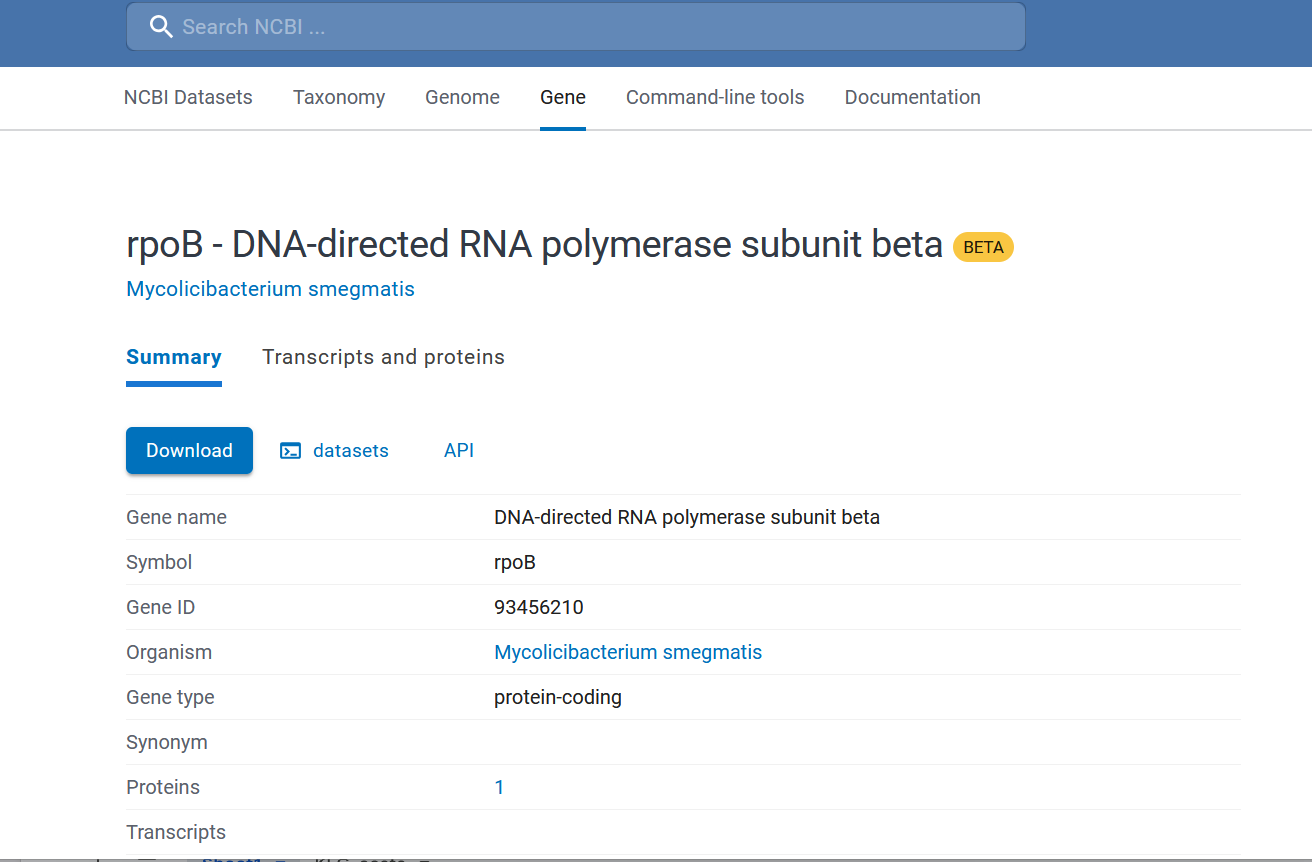Go to the Taxonomy nav item
1312x862 pixels.
click(x=339, y=97)
